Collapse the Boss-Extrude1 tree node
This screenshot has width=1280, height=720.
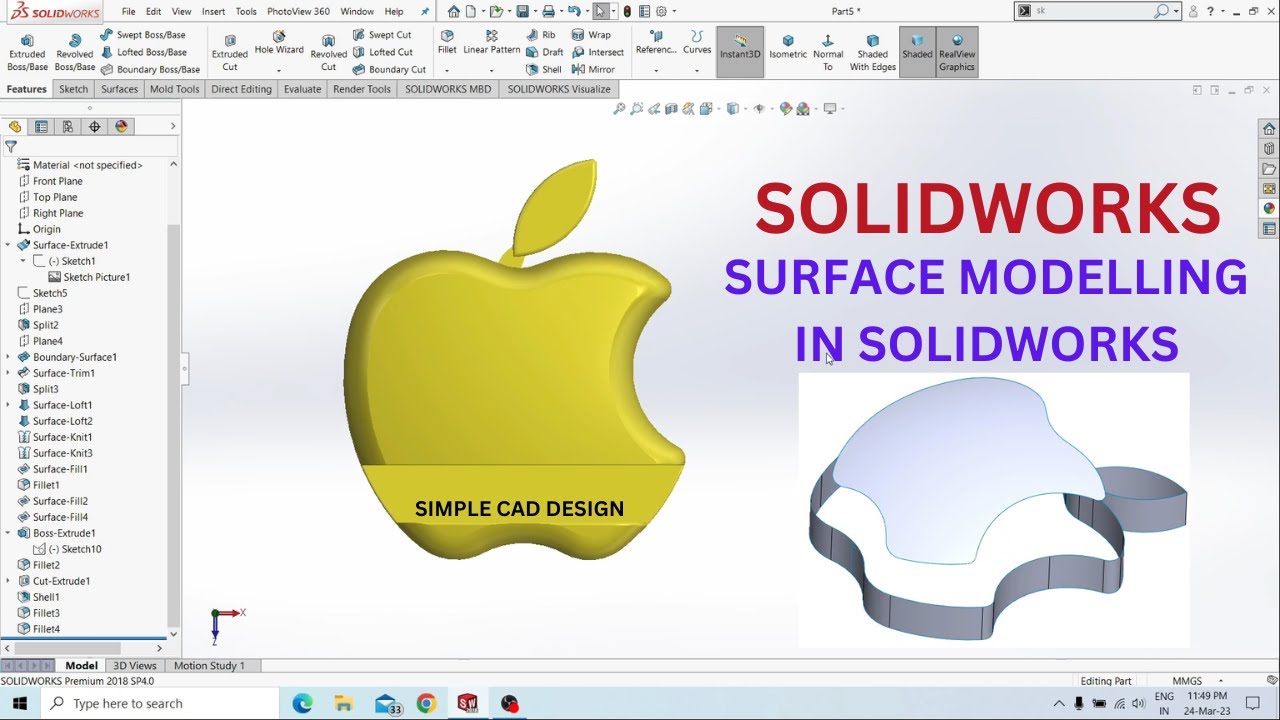tap(8, 533)
